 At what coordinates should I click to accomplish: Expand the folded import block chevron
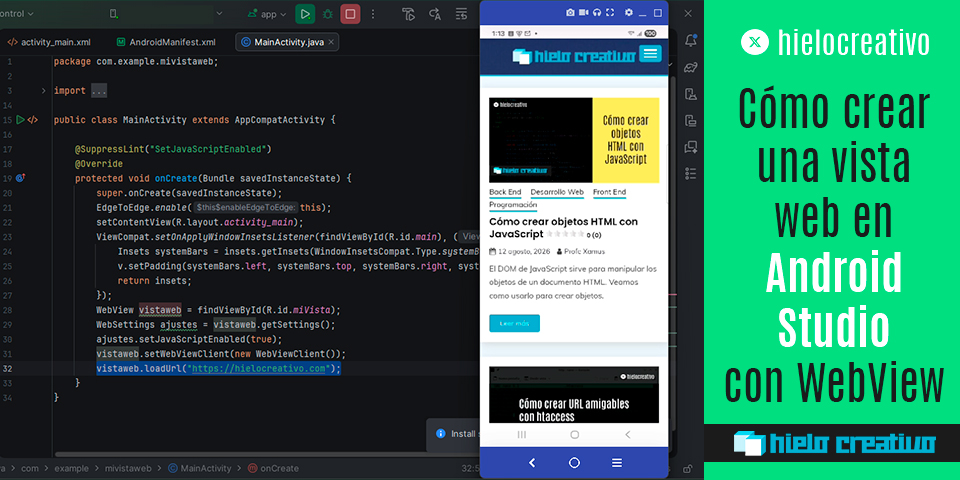(x=43, y=91)
